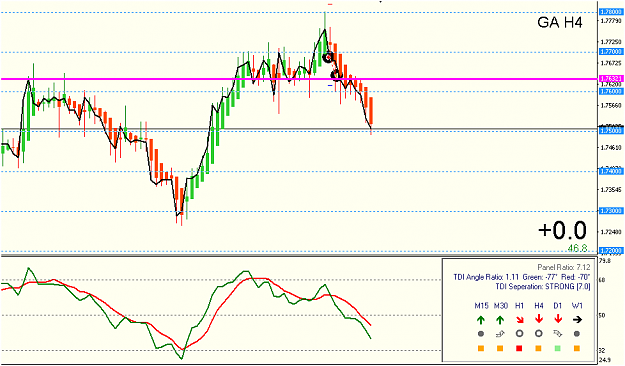Click the D1 outlined down-right arrow symbol

(558, 334)
